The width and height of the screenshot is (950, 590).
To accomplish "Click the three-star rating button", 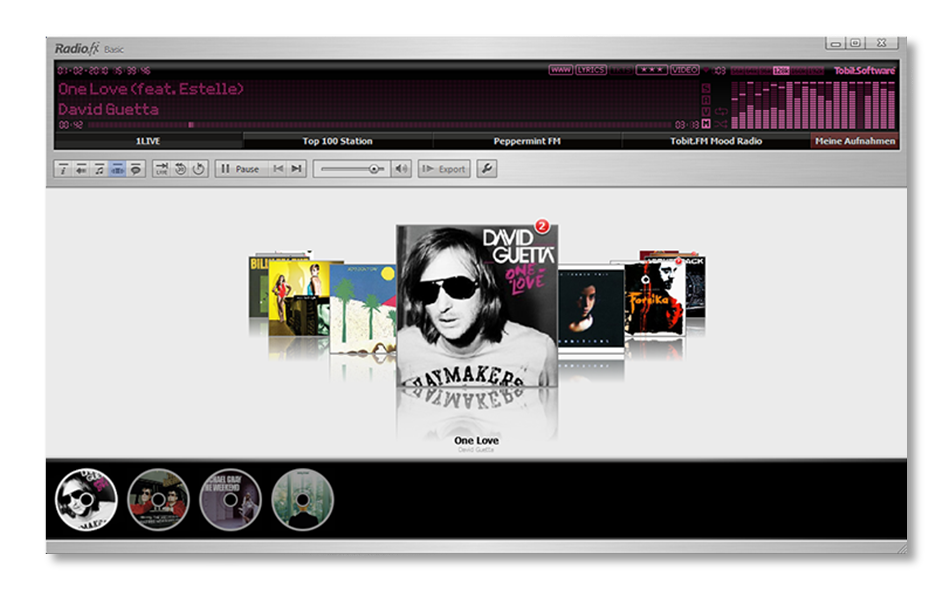I will point(651,70).
